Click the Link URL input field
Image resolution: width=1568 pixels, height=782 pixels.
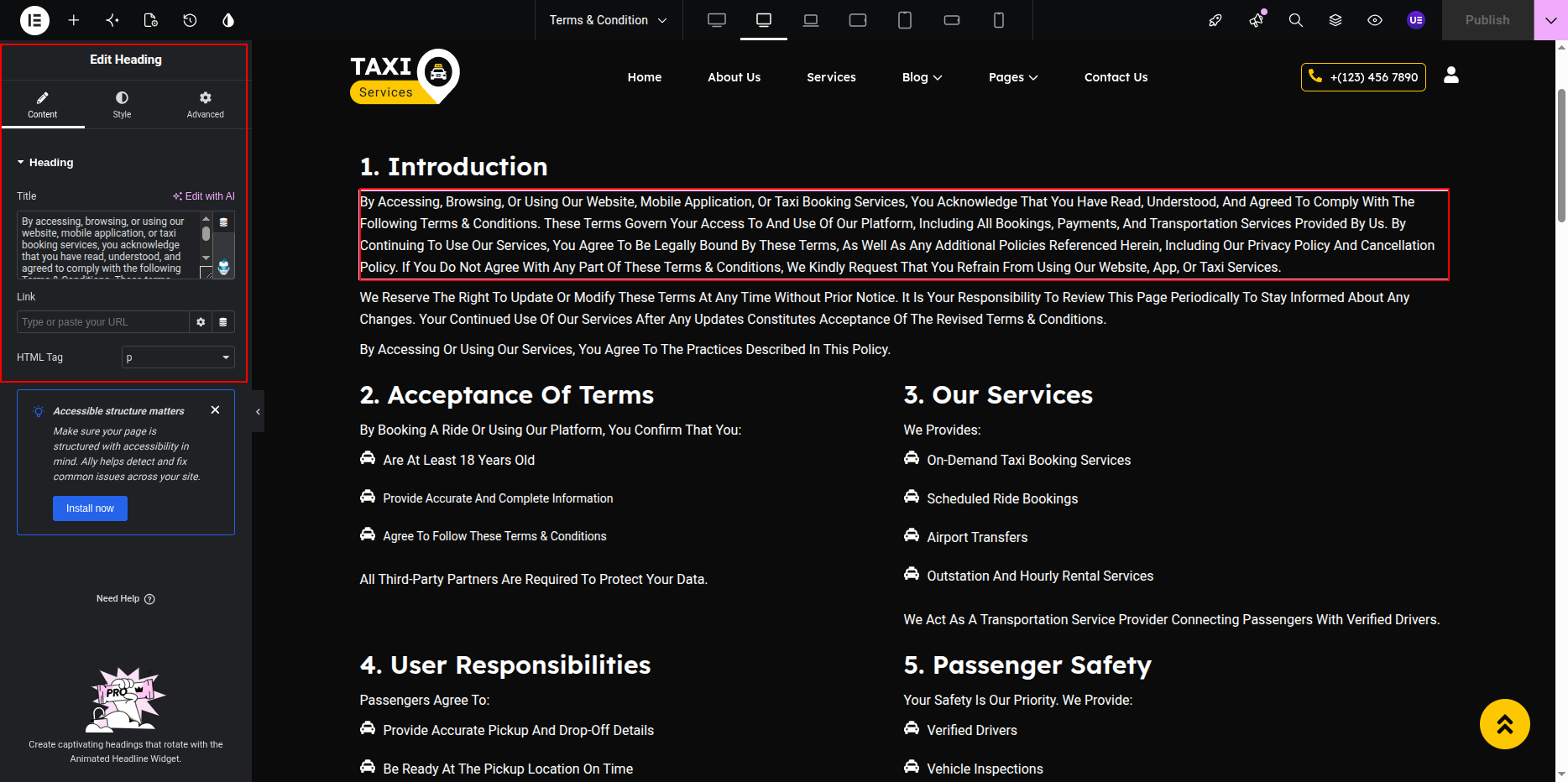[x=103, y=322]
